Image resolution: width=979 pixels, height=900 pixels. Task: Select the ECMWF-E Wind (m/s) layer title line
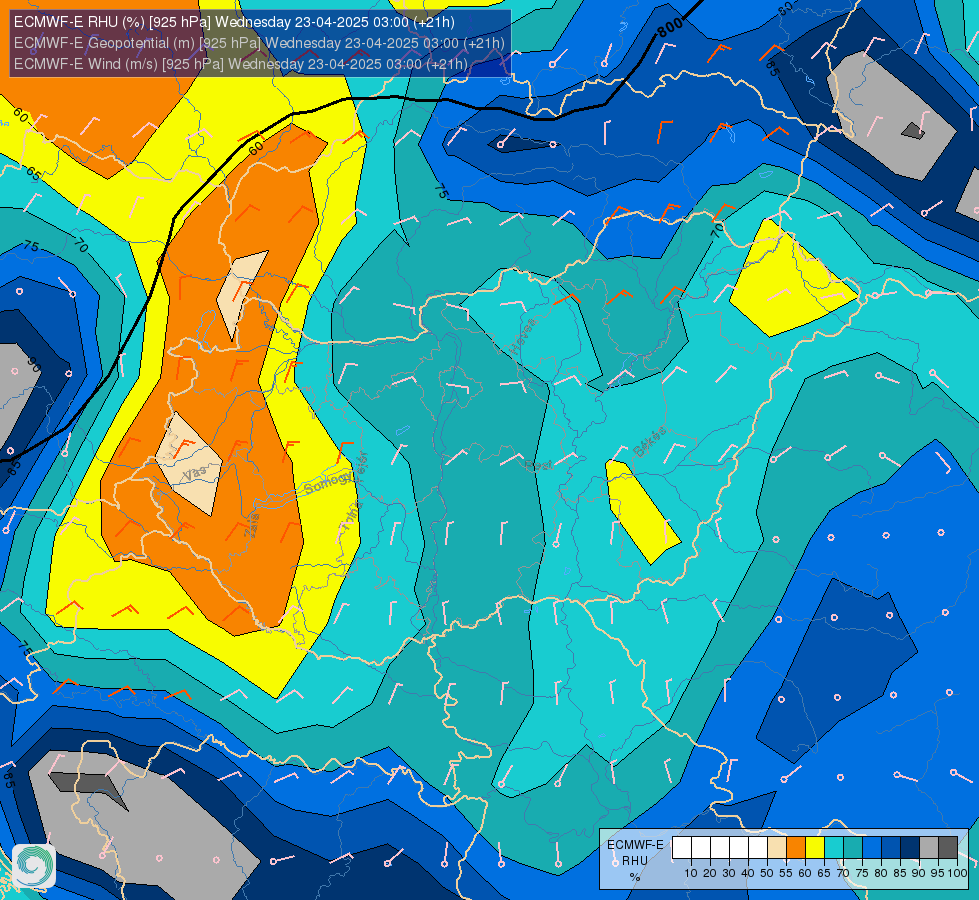240,64
